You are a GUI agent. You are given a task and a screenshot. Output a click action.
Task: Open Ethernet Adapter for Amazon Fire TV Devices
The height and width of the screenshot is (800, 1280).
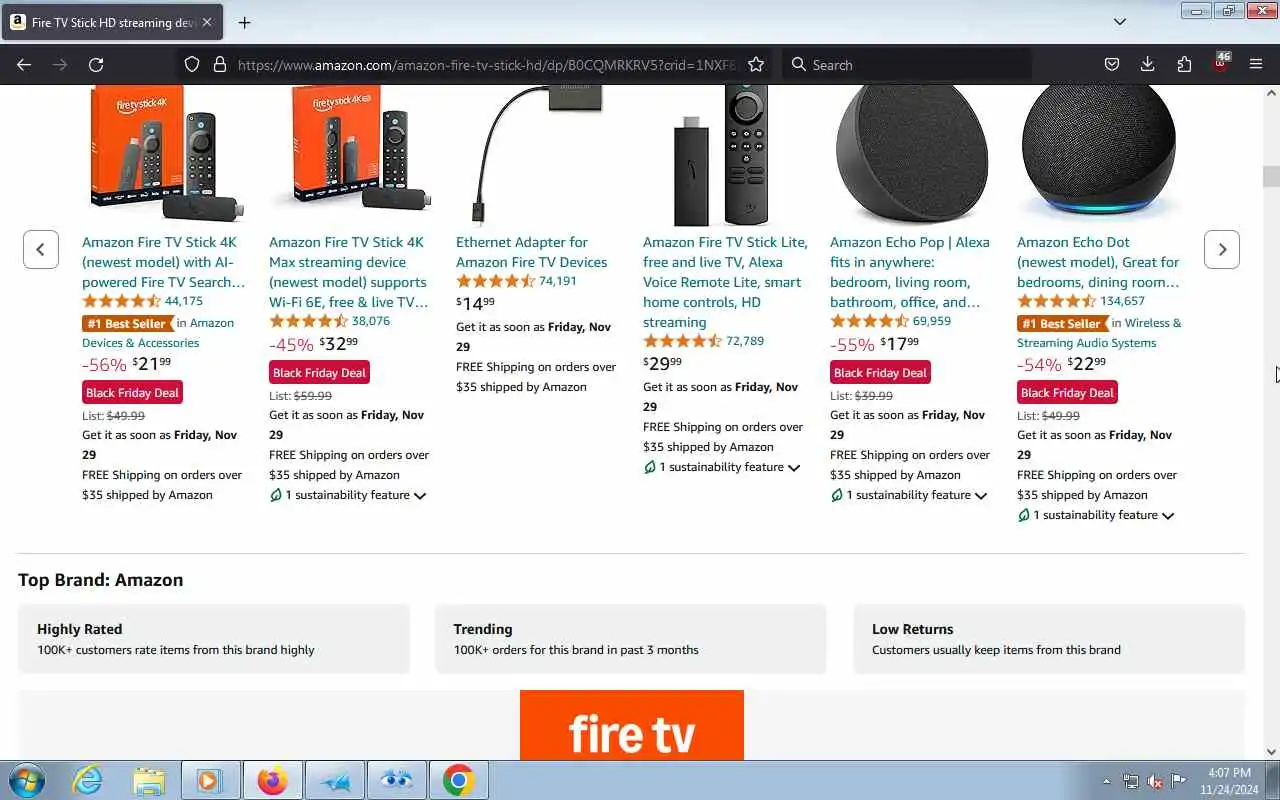pos(531,252)
